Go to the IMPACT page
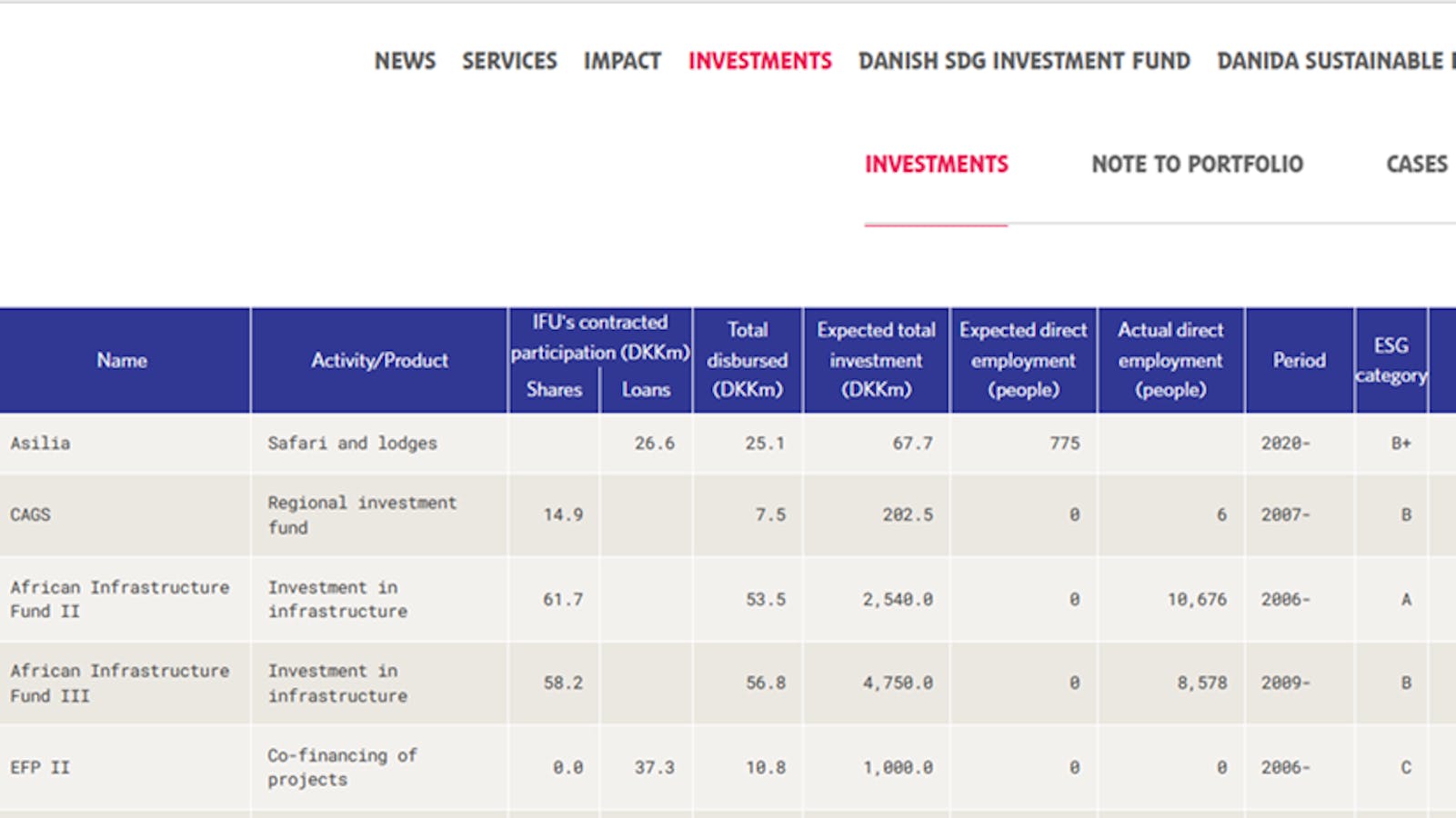 point(622,61)
